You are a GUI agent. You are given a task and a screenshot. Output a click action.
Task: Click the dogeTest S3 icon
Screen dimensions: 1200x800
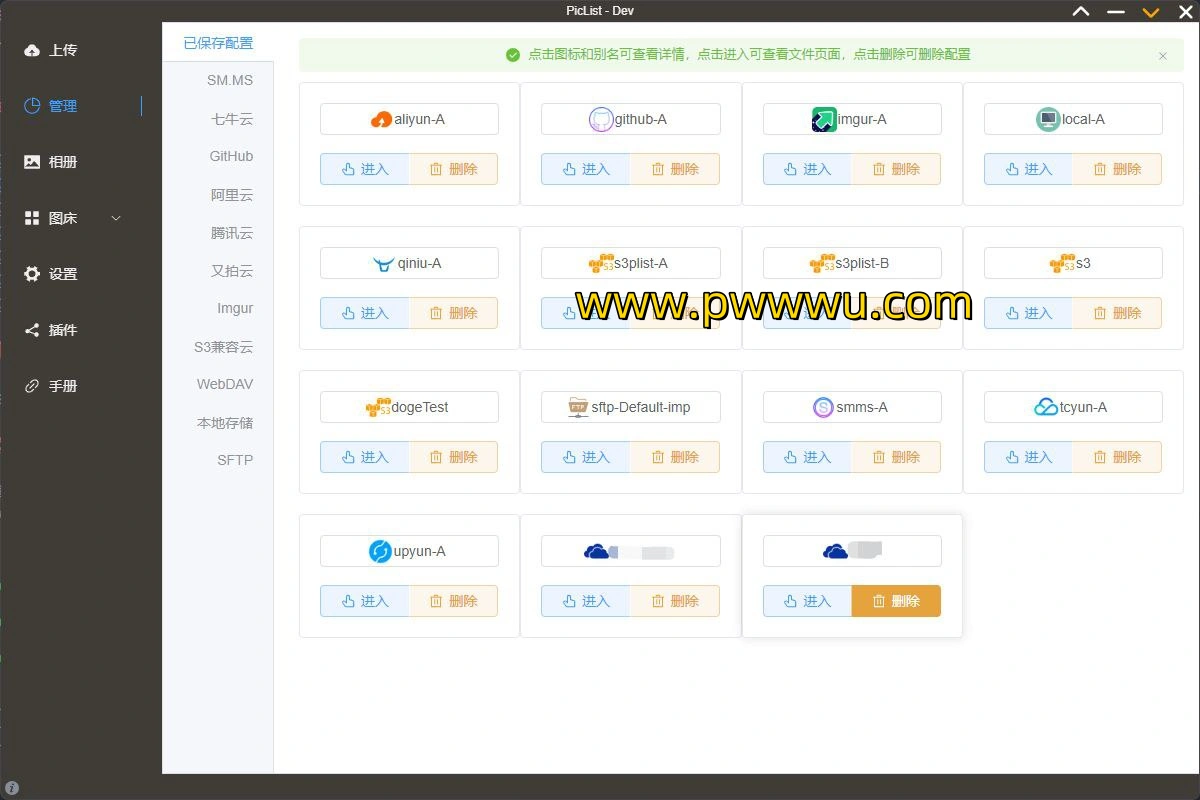[x=378, y=408]
